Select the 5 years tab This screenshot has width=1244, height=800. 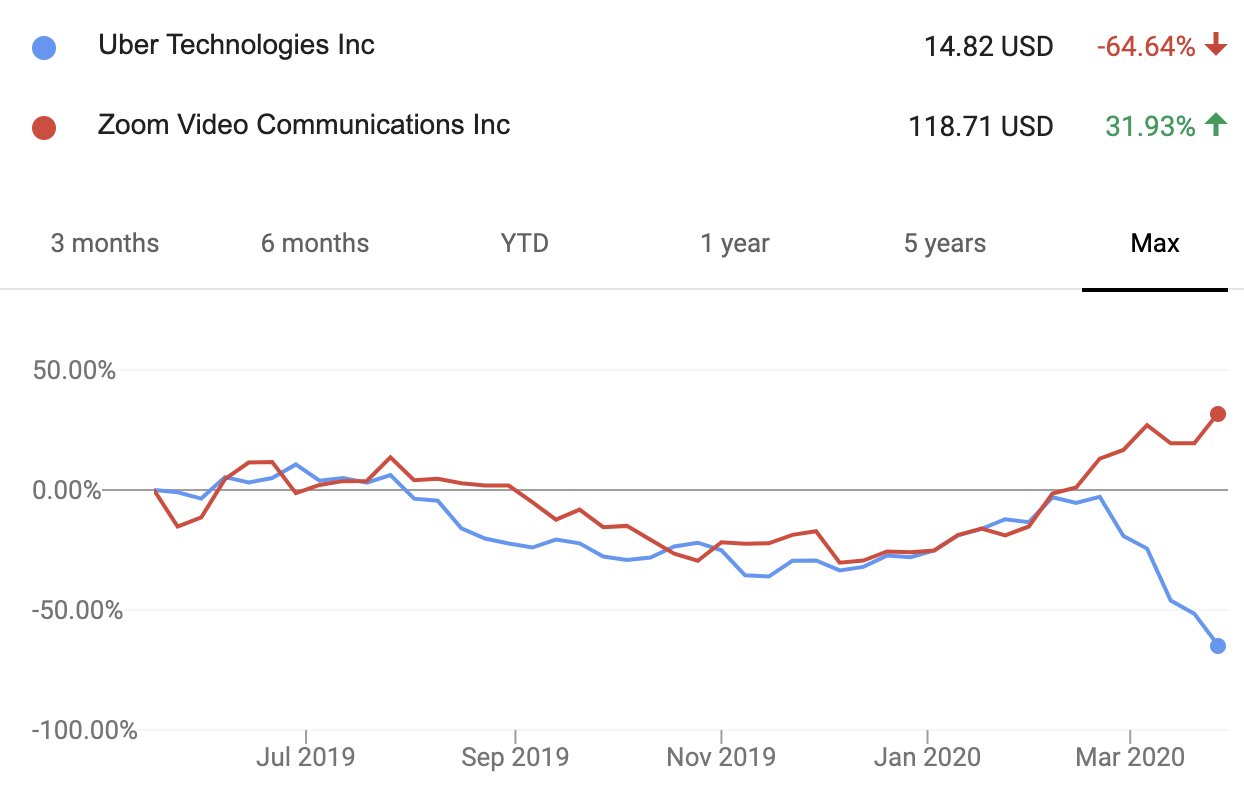pos(945,243)
